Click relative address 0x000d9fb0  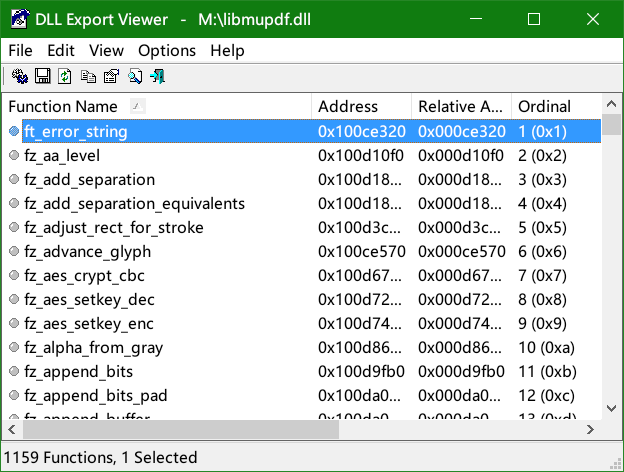click(x=461, y=371)
